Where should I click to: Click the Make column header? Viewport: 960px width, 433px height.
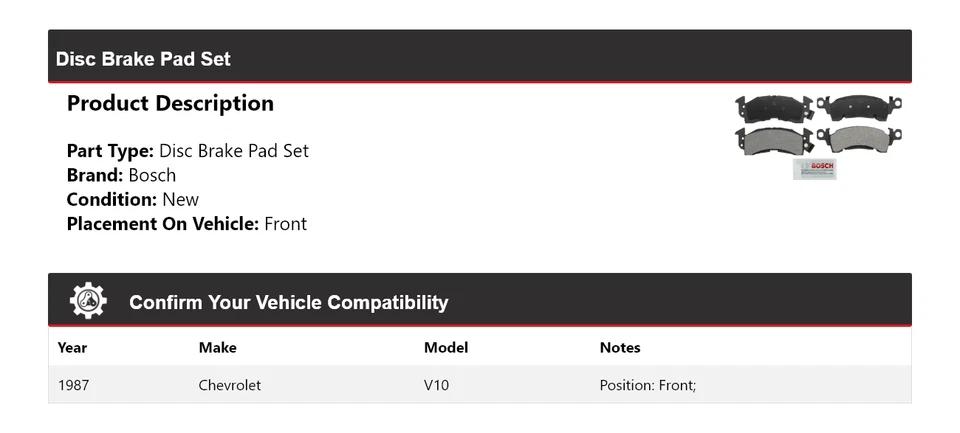point(217,348)
